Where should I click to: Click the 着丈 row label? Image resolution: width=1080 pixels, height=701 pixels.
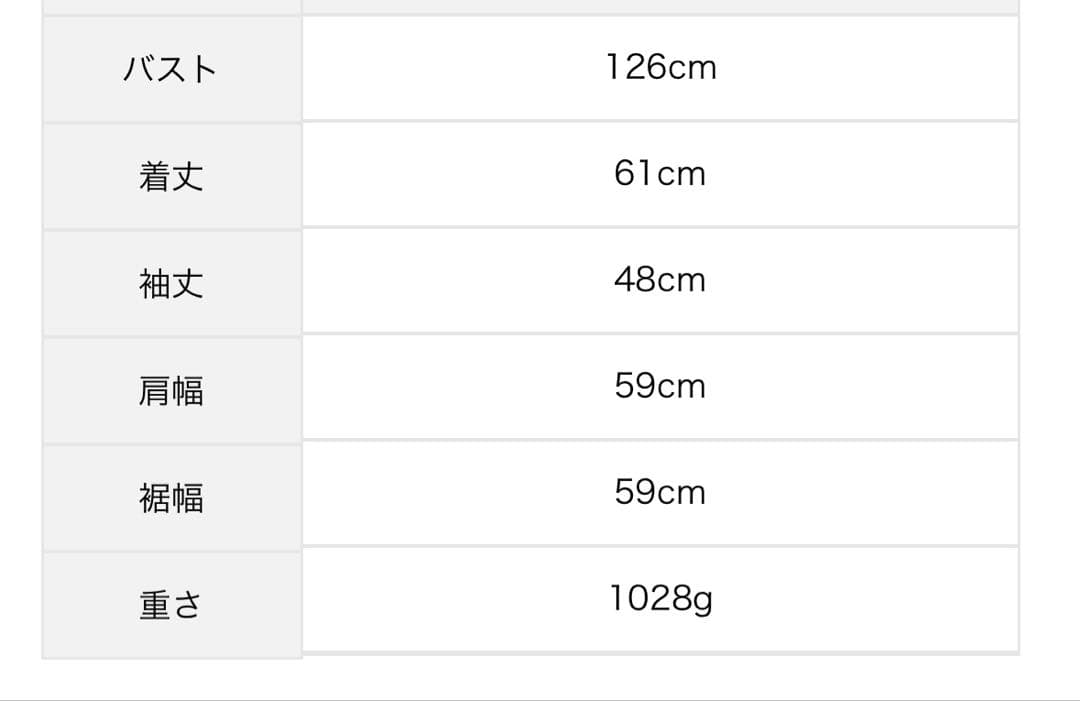[x=171, y=176]
